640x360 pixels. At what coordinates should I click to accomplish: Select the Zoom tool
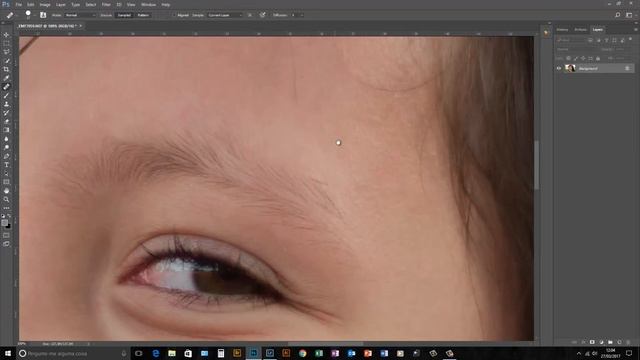click(x=6, y=199)
